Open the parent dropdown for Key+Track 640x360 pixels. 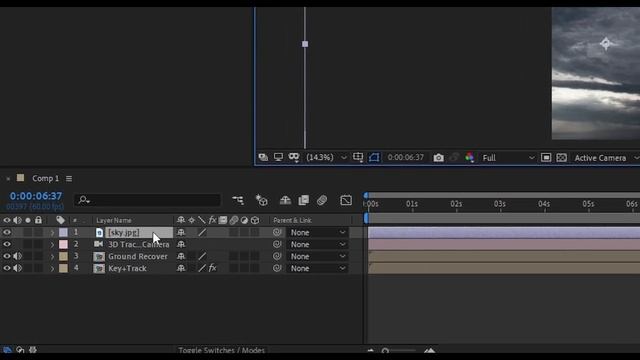[317, 268]
